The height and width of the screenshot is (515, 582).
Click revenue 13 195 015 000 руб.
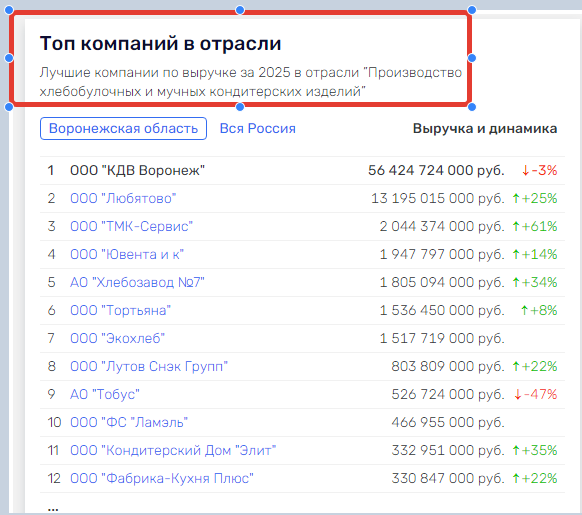click(438, 198)
